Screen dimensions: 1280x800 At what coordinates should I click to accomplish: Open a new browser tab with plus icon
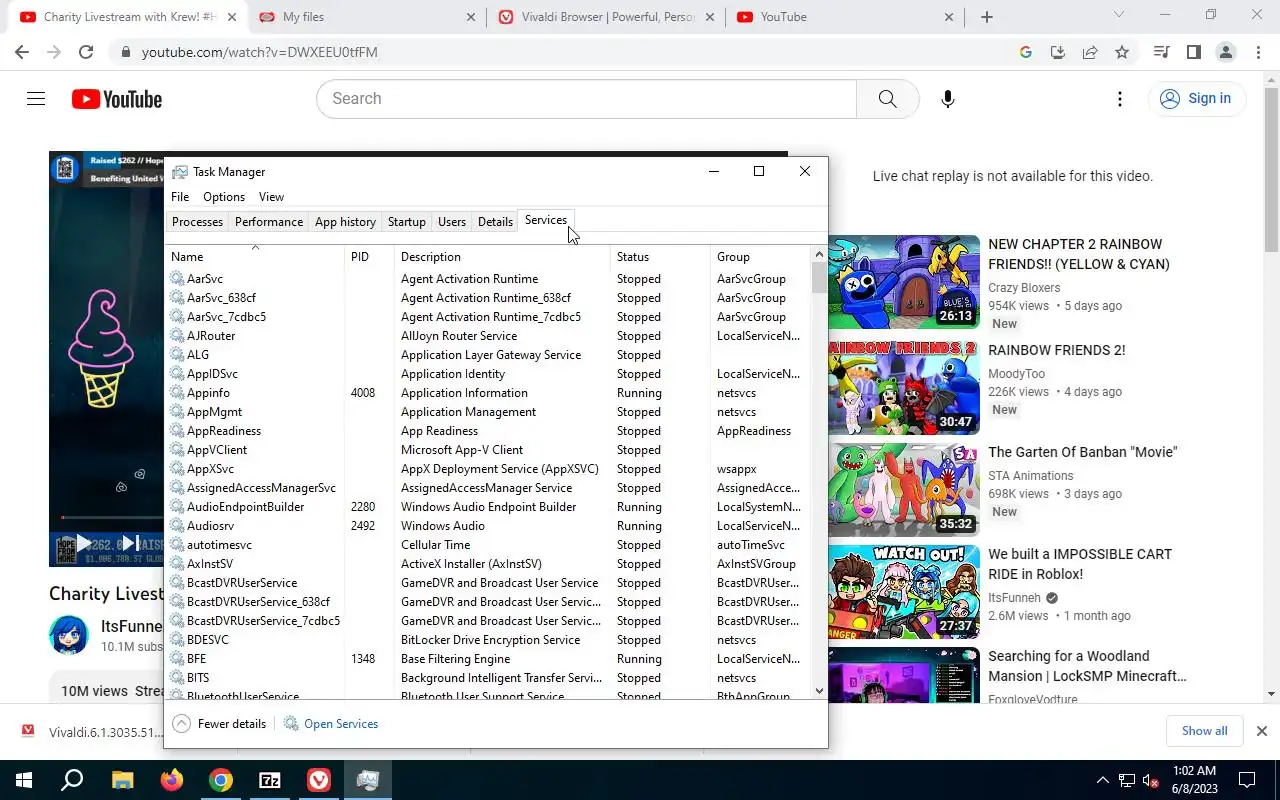pyautogui.click(x=987, y=17)
